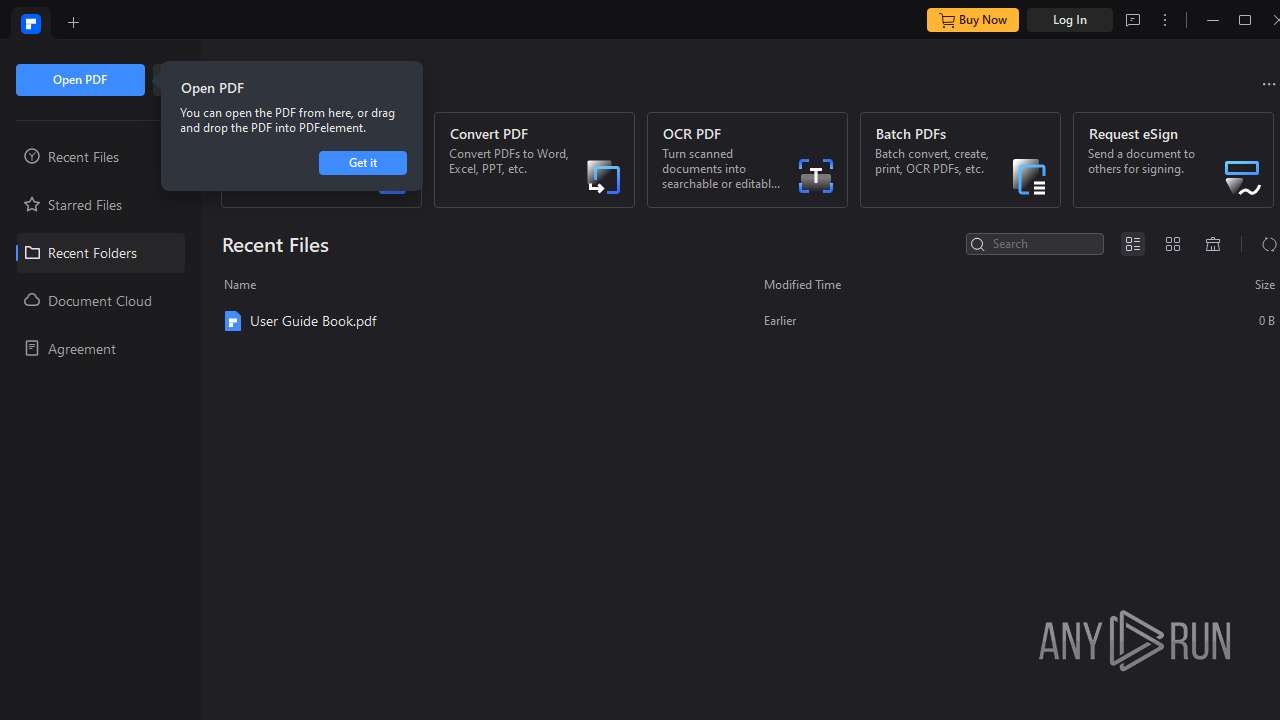The width and height of the screenshot is (1280, 720).
Task: Open Agreement in the sidebar
Action: [100, 349]
